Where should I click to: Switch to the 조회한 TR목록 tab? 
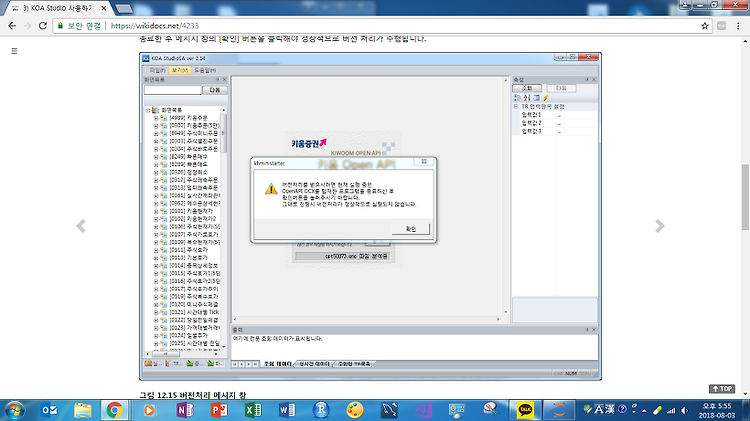[x=354, y=364]
